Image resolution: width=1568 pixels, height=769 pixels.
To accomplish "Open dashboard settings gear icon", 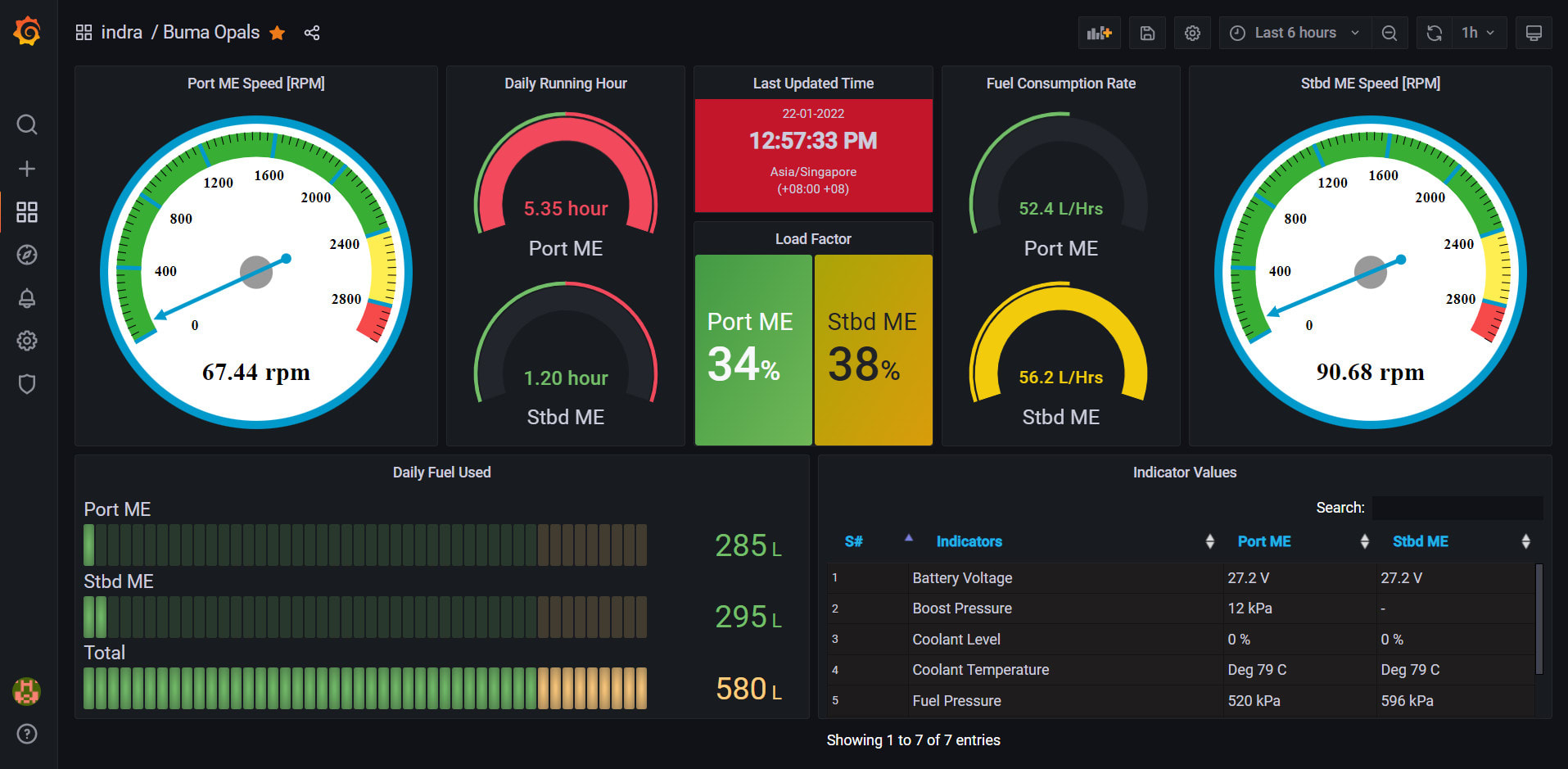I will pos(1192,33).
